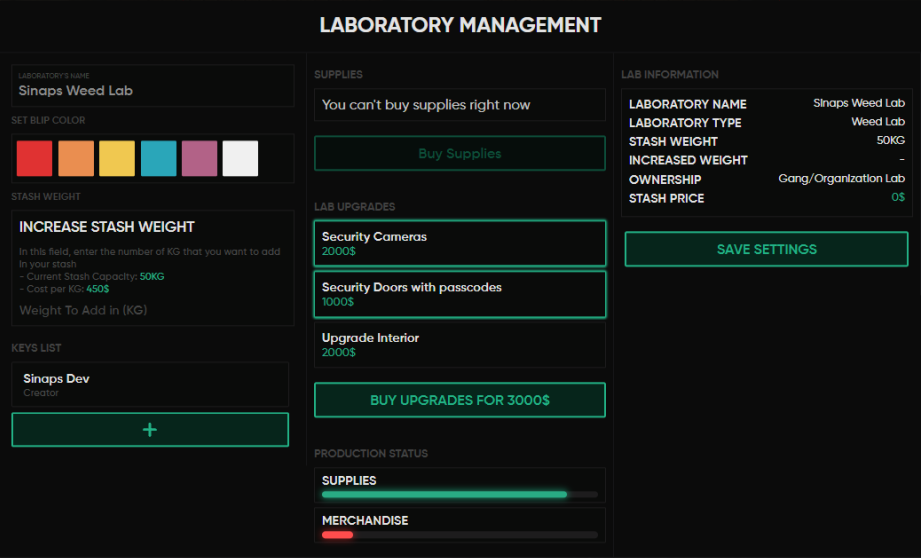Click the Supplies progress bar
The height and width of the screenshot is (558, 921).
coord(459,494)
